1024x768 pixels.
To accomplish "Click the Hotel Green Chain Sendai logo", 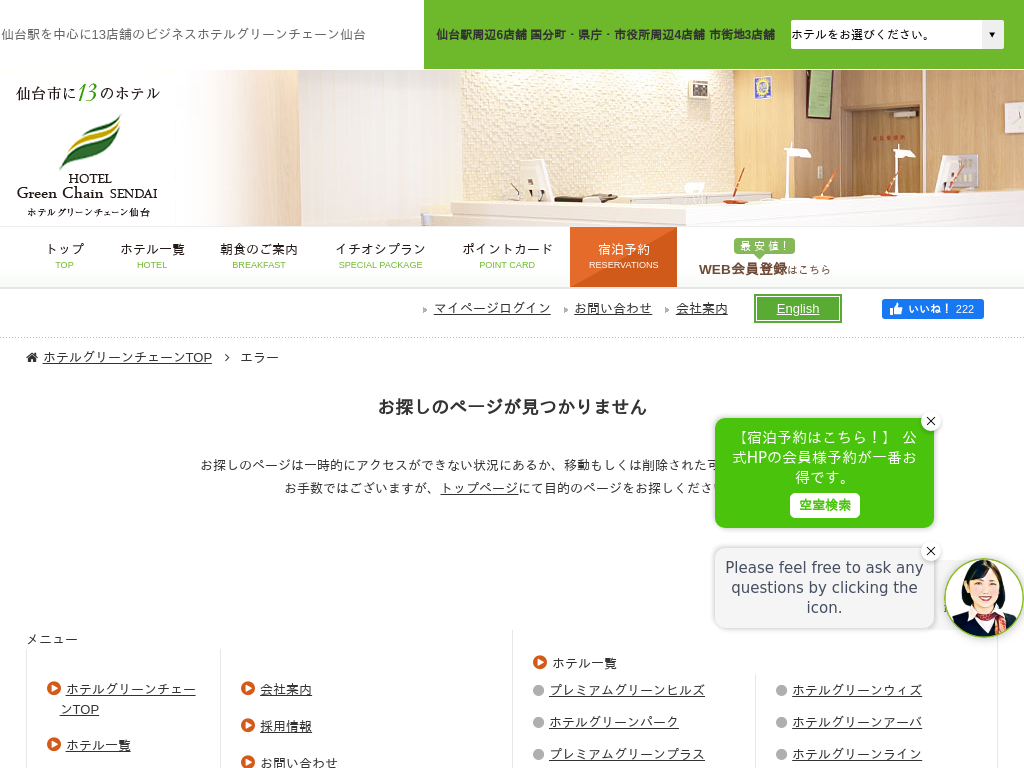I will tap(88, 150).
